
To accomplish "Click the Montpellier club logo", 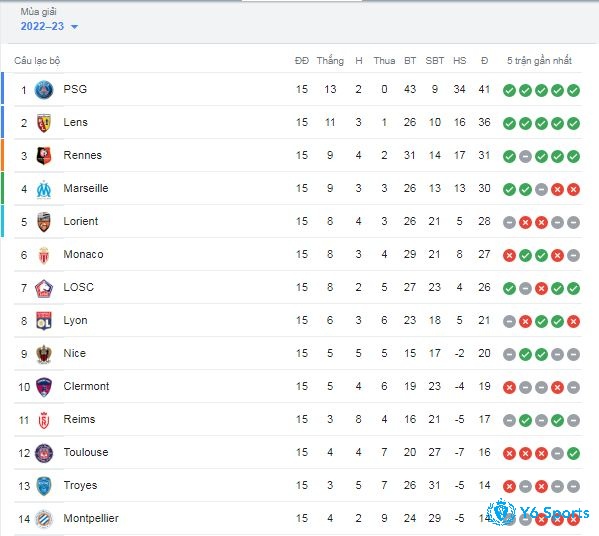I will coord(44,519).
